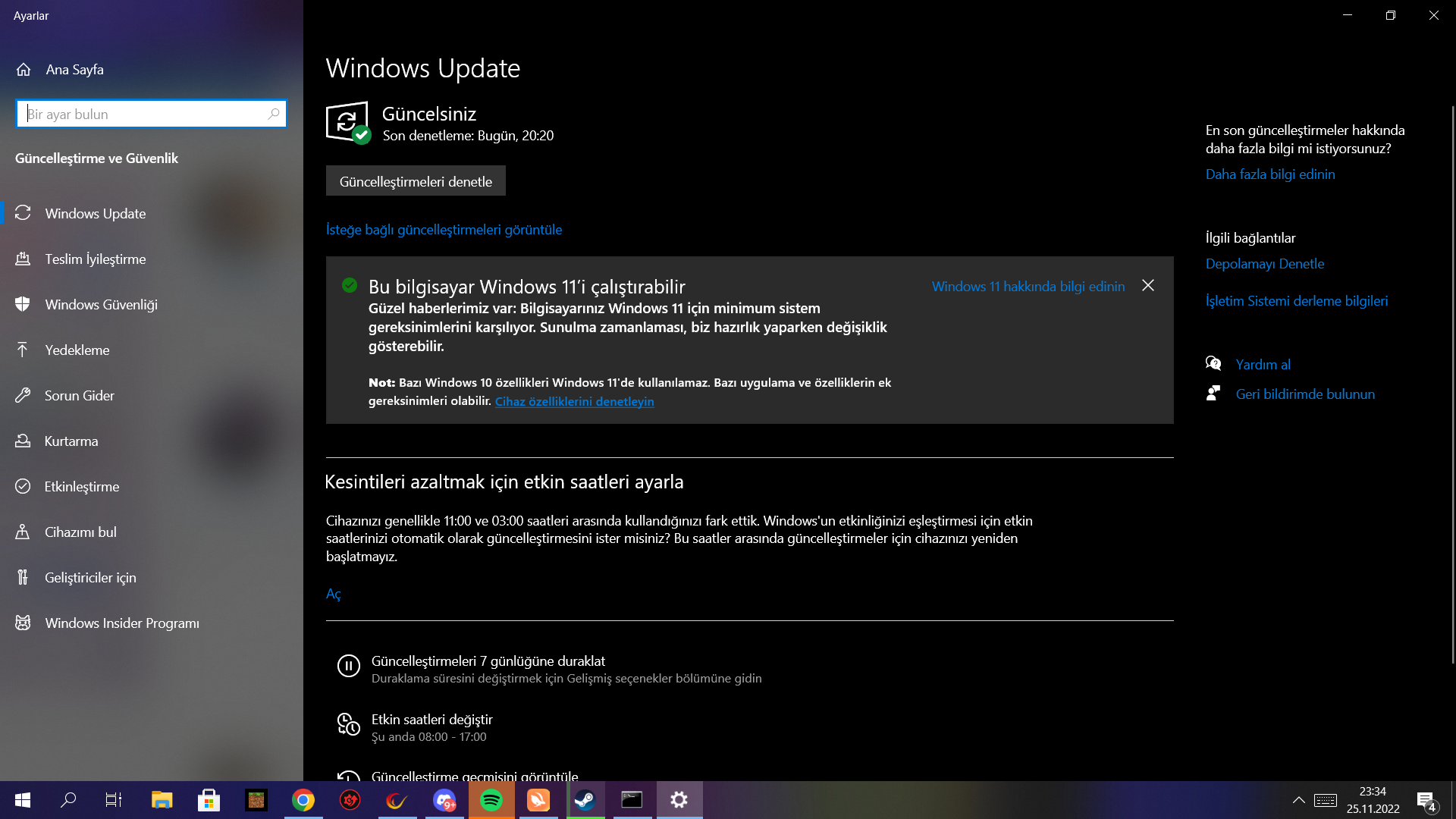
Task: Launch Steam from the taskbar
Action: tap(585, 800)
